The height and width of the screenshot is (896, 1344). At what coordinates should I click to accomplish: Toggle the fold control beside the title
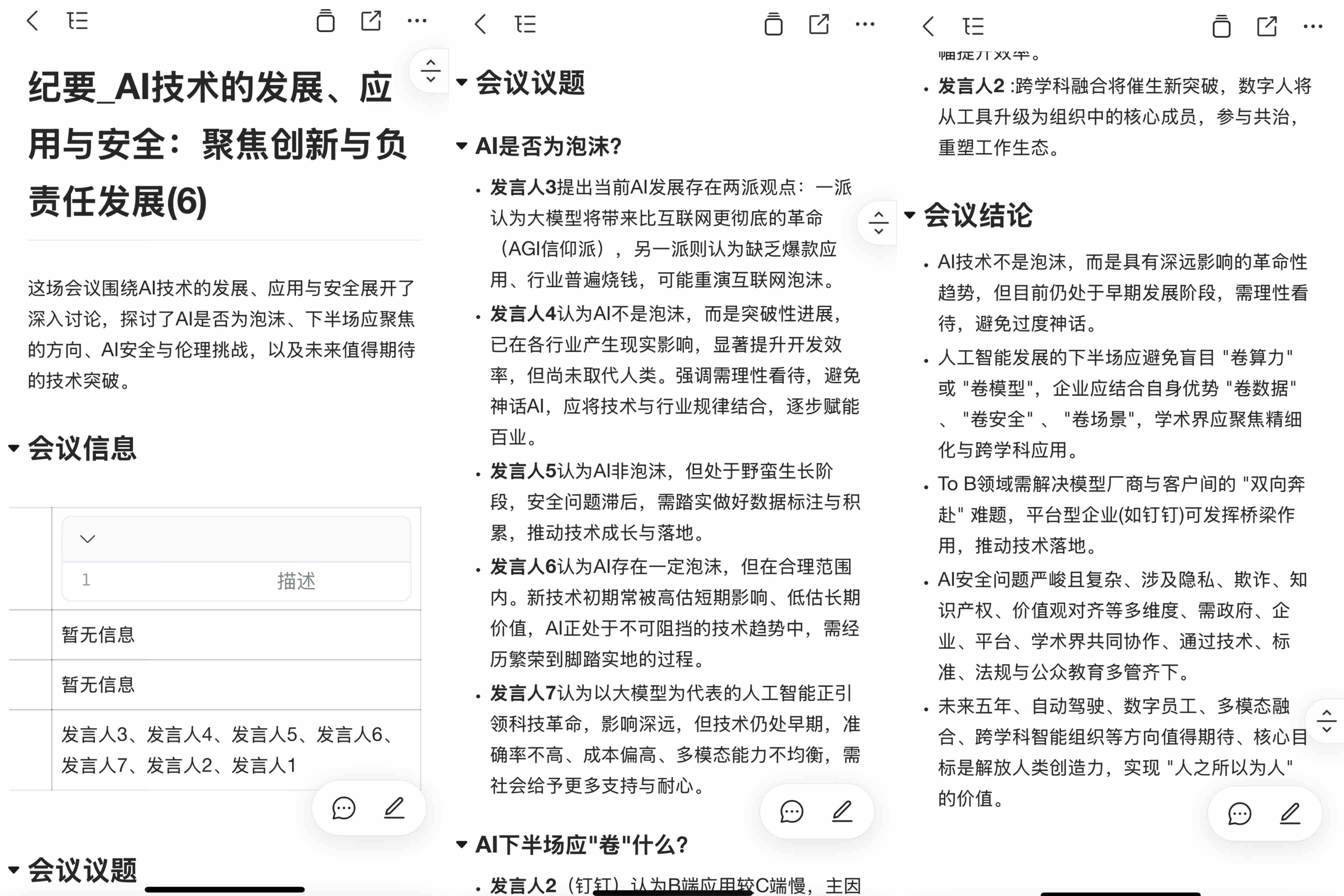click(430, 71)
